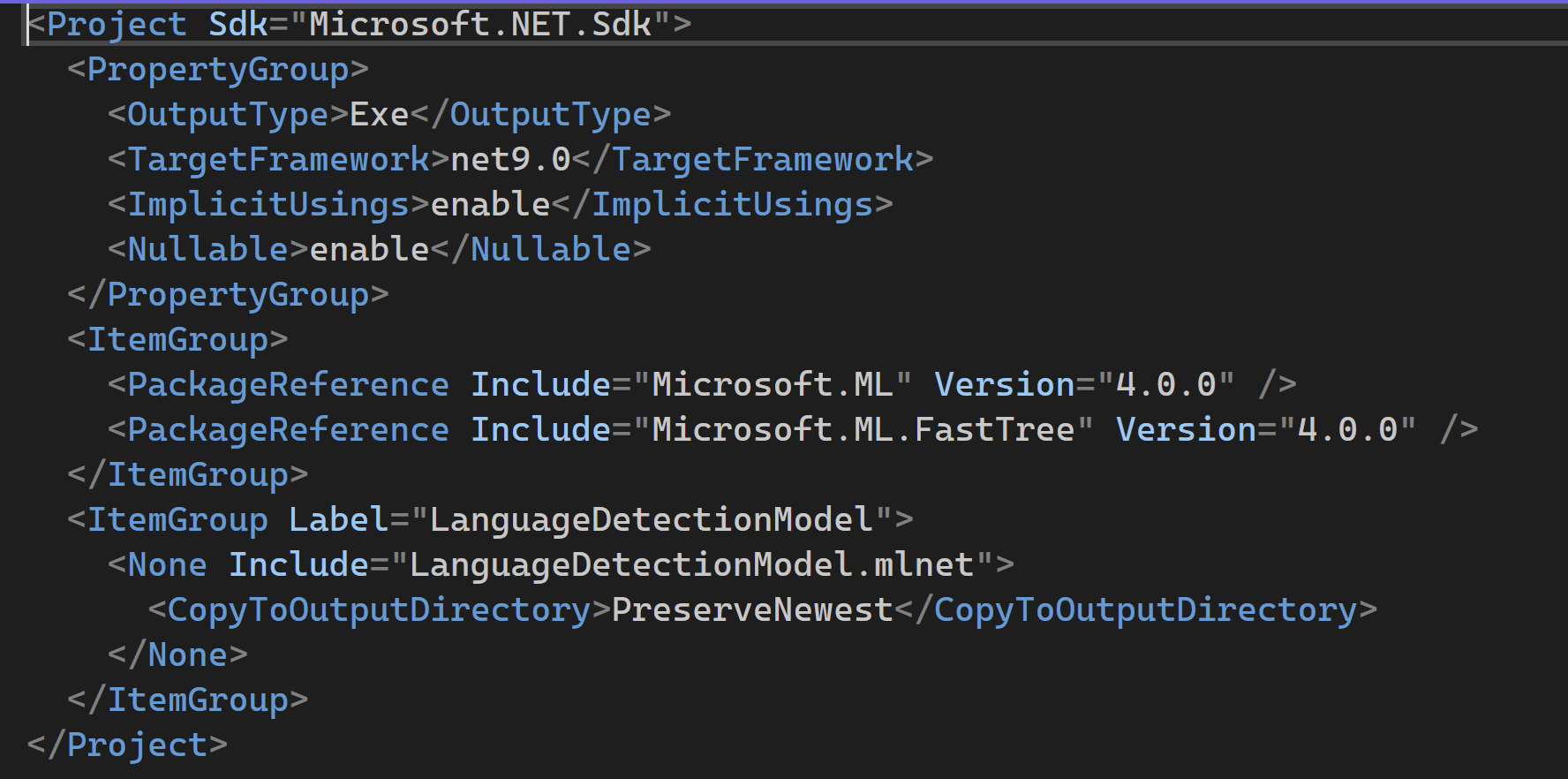Click the Version "4.0.0" on the FastTree line

[1346, 429]
